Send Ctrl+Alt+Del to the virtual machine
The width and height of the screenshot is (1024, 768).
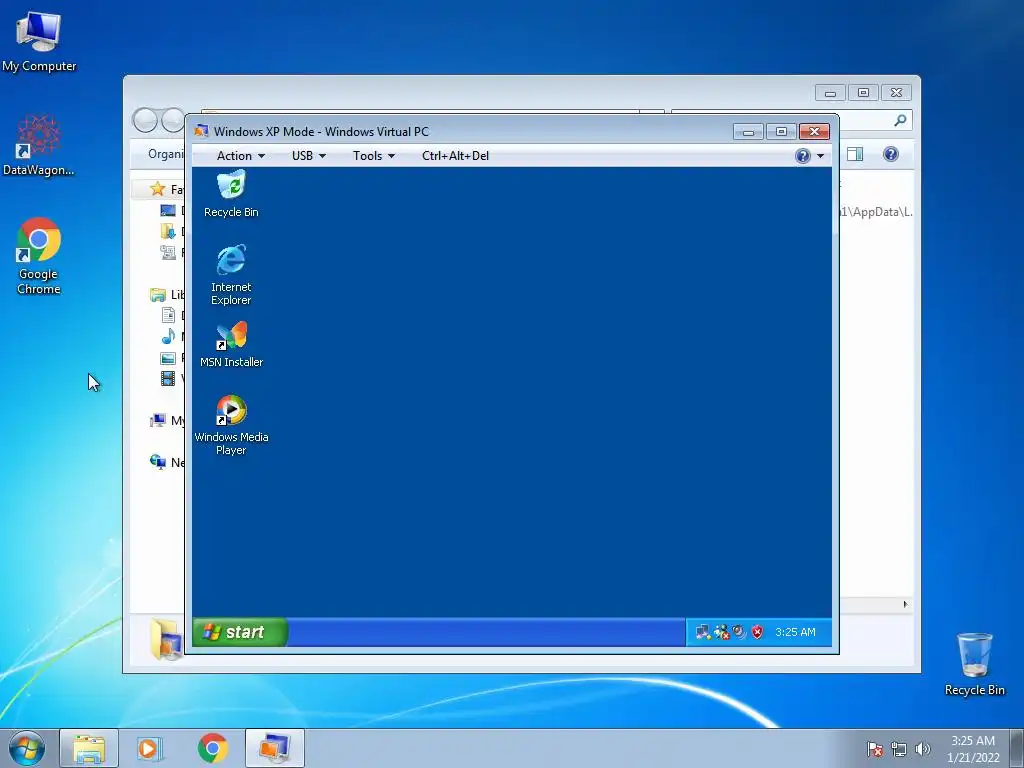click(455, 155)
